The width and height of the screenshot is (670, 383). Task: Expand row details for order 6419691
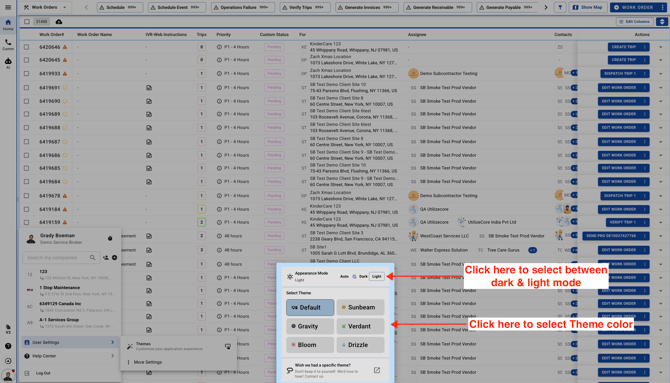[661, 88]
